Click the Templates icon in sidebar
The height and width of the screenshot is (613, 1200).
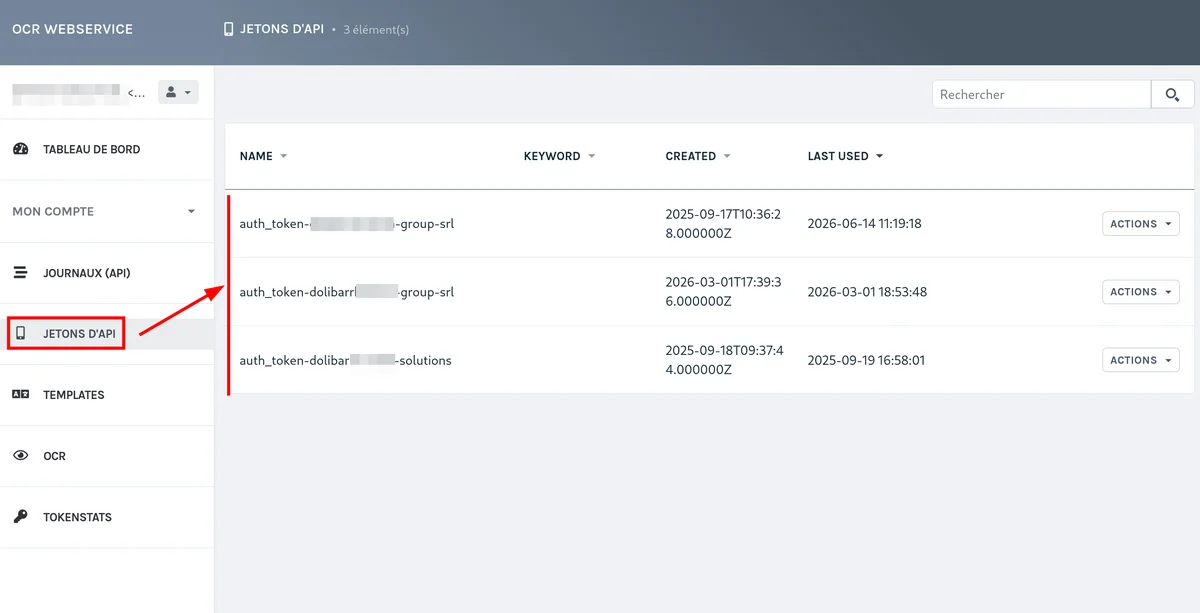20,395
